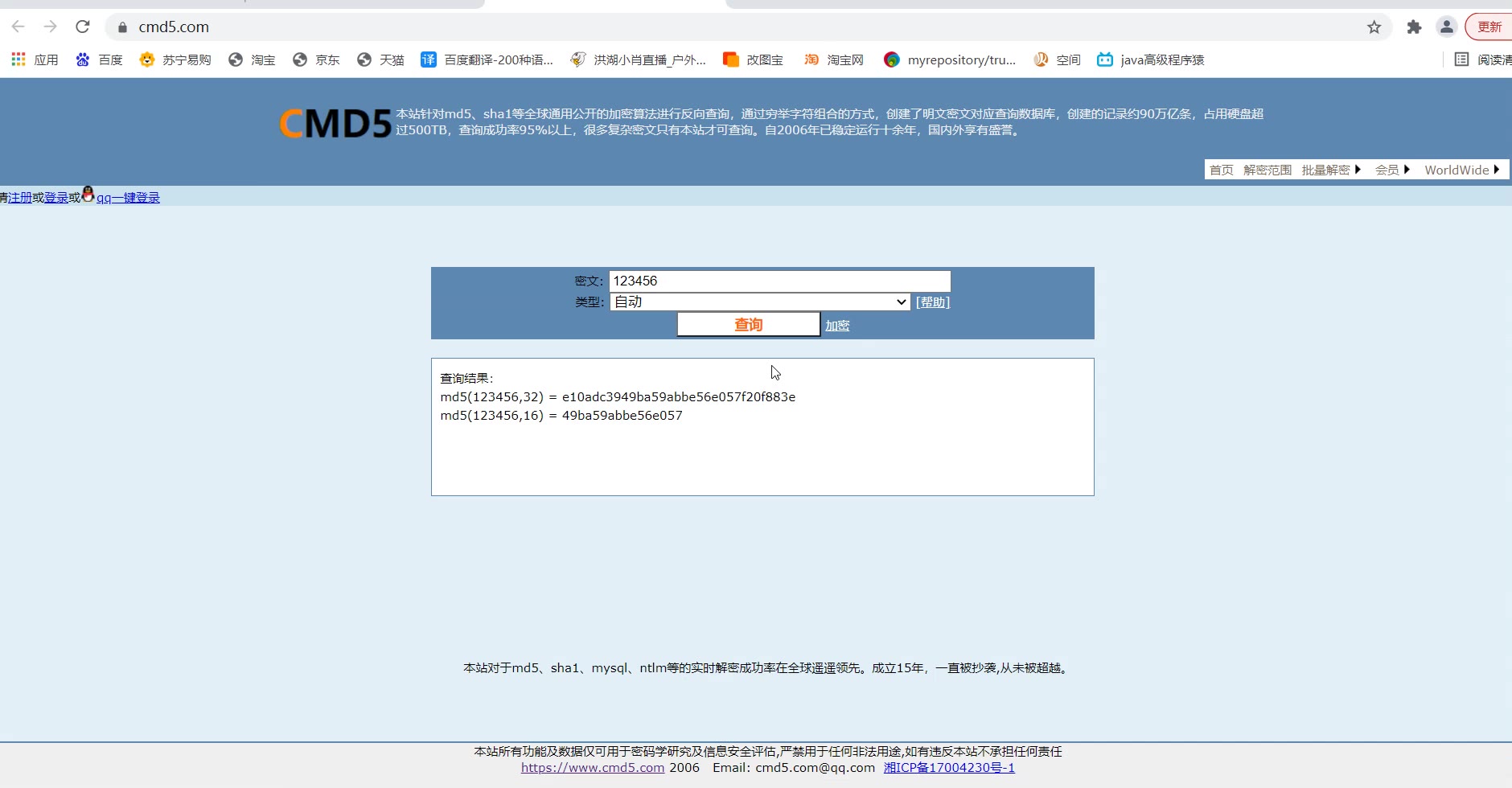1512x788 pixels.
Task: Open the 百度翻译 bookmark
Action: click(487, 60)
